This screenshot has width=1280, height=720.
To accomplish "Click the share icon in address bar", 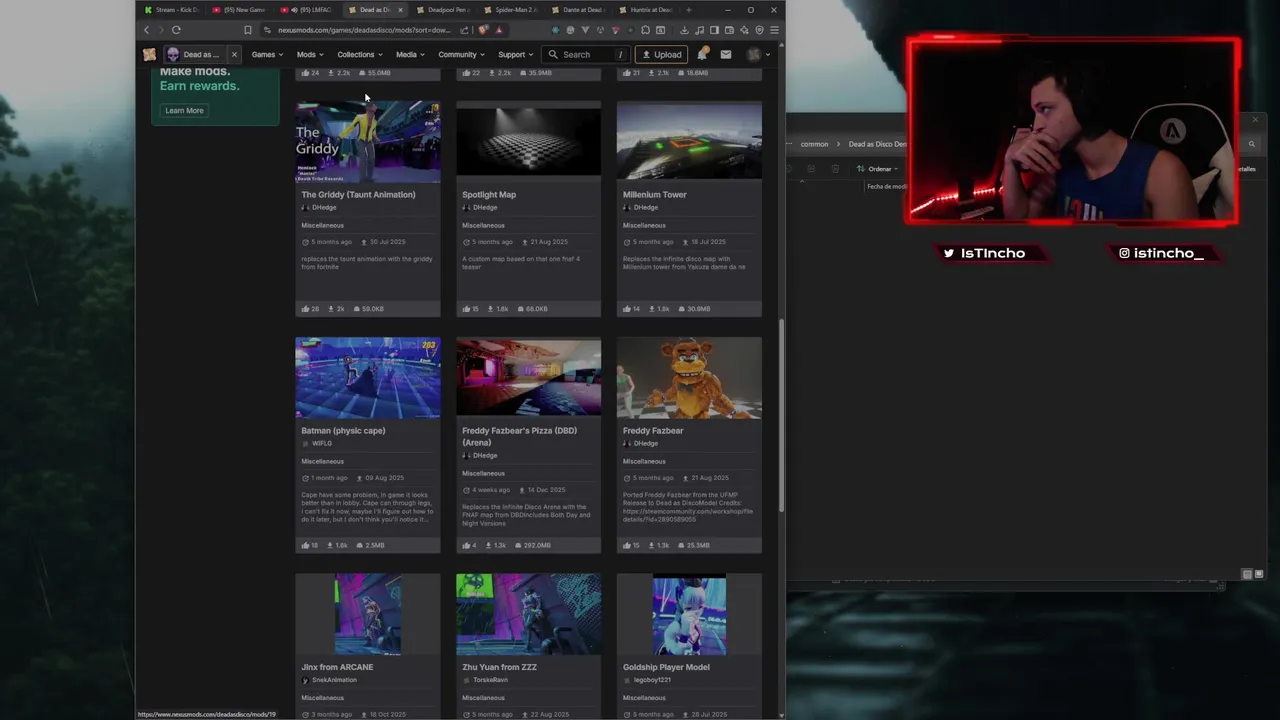I will (x=464, y=30).
